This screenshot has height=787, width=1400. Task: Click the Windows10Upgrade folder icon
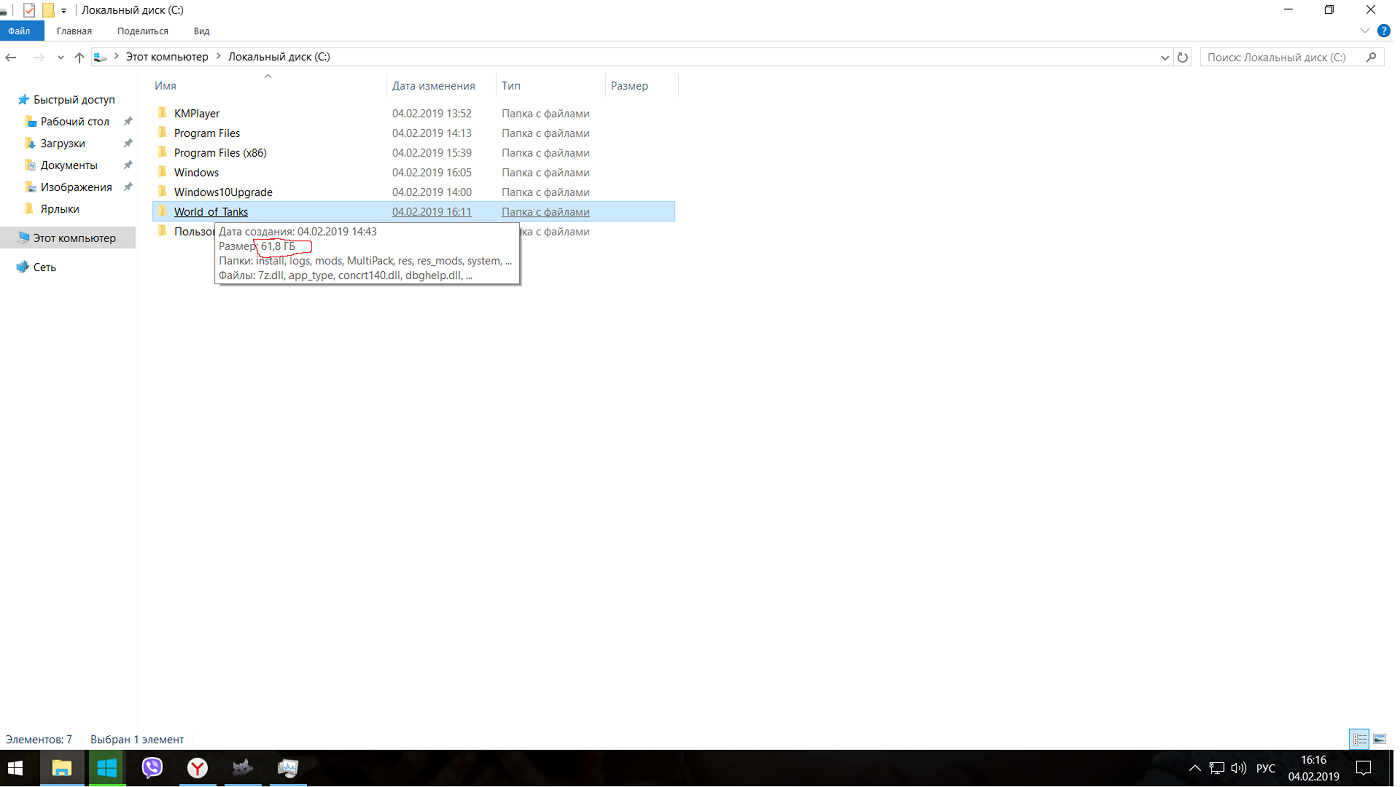(x=163, y=191)
